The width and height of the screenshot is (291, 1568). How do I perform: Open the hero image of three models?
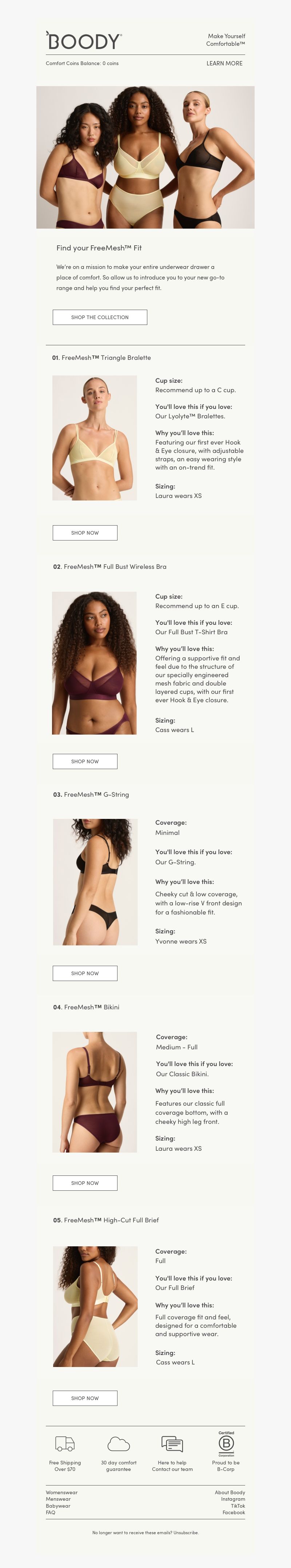pos(145,157)
